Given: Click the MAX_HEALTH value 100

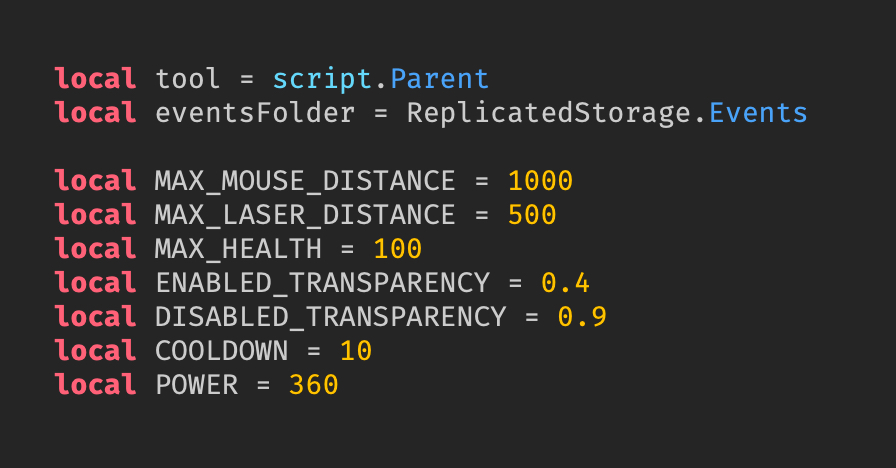Looking at the screenshot, I should 397,249.
